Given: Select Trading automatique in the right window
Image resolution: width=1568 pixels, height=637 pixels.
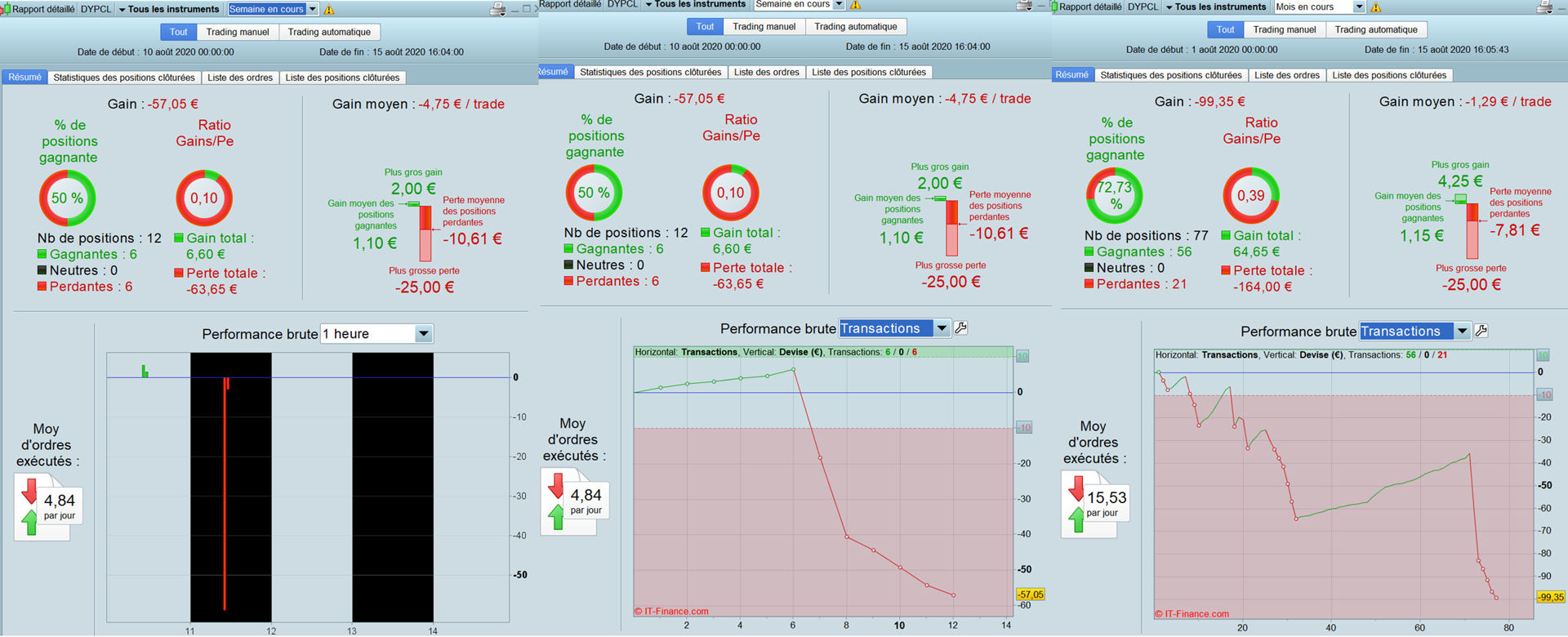Looking at the screenshot, I should 1376,29.
